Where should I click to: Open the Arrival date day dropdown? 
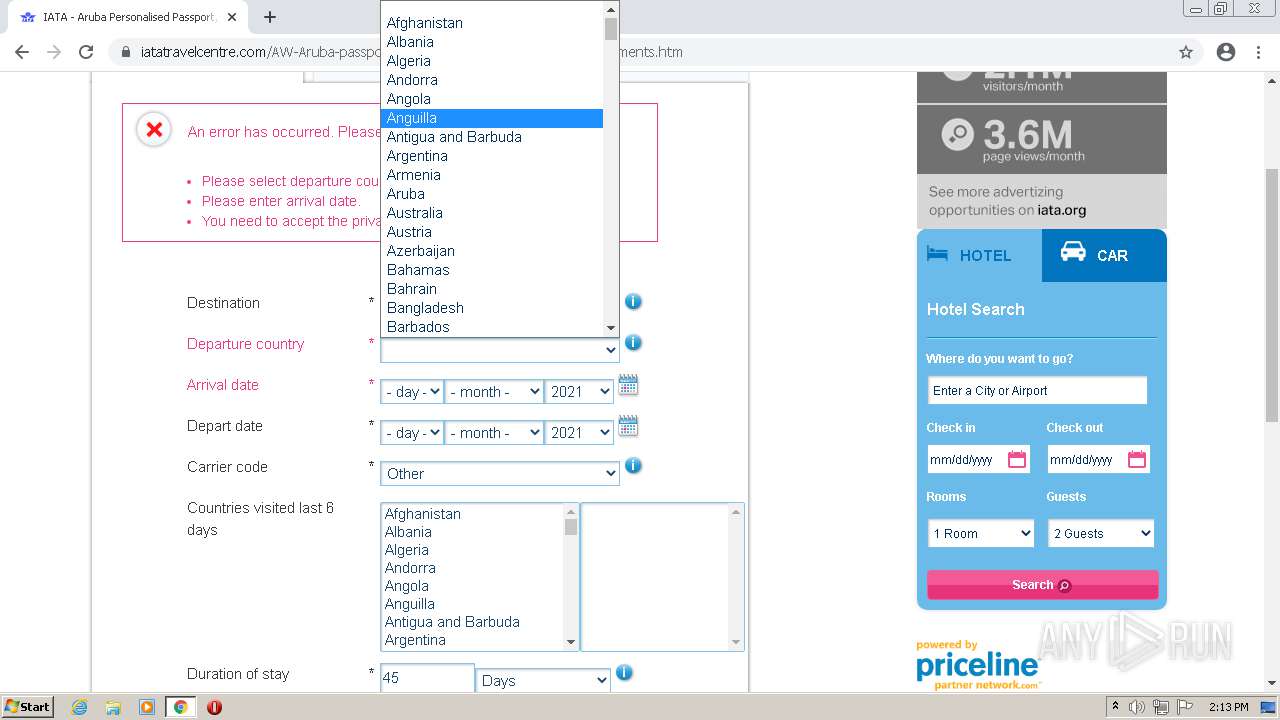pyautogui.click(x=411, y=392)
